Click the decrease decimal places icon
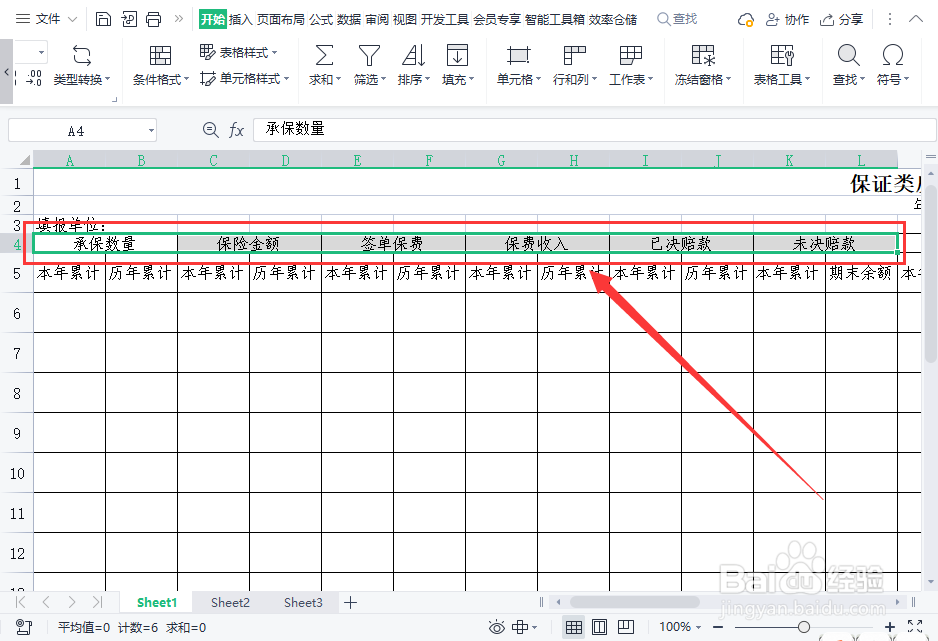 point(34,78)
